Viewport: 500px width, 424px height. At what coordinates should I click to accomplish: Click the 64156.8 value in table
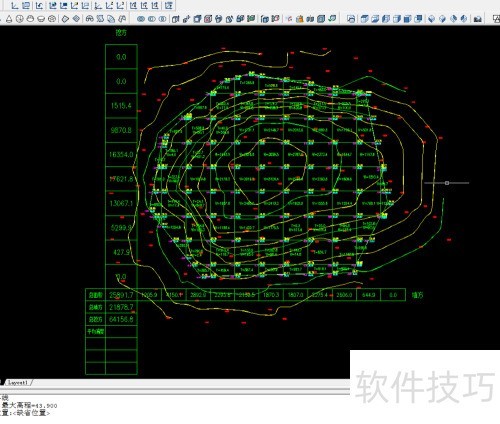coord(121,319)
